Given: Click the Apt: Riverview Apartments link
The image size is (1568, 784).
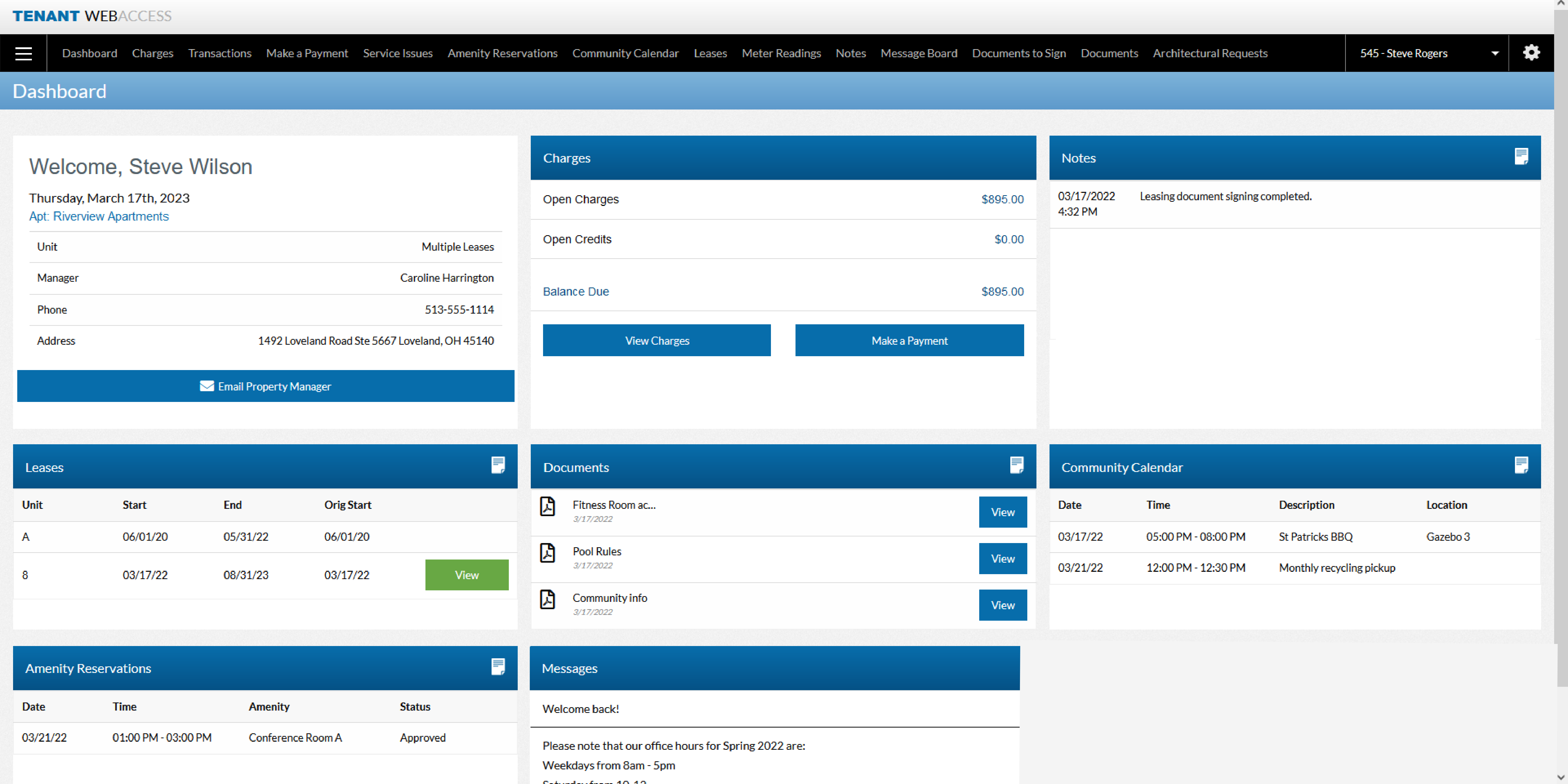Looking at the screenshot, I should (x=99, y=216).
